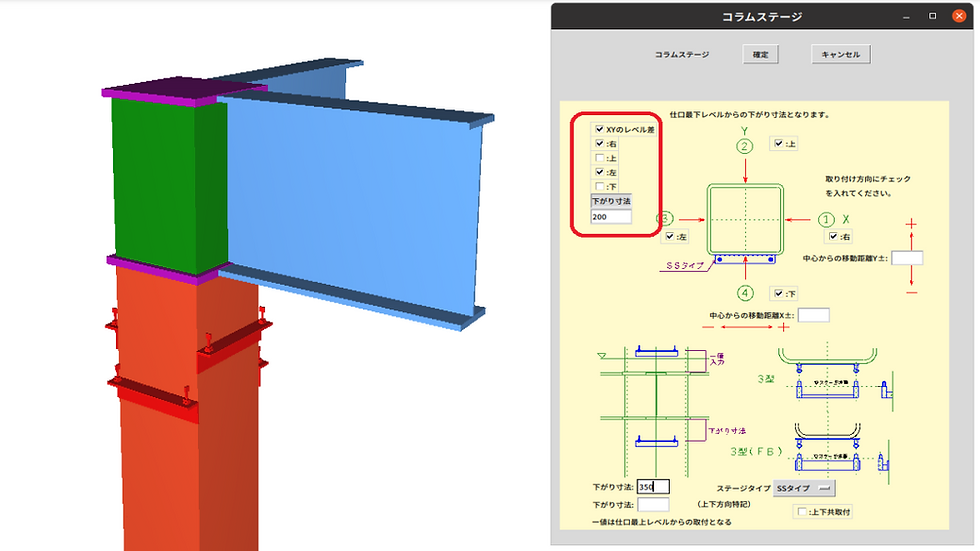This screenshot has width=980, height=551.
Task: Toggle the XYのレベル差 checkbox
Action: tap(599, 129)
